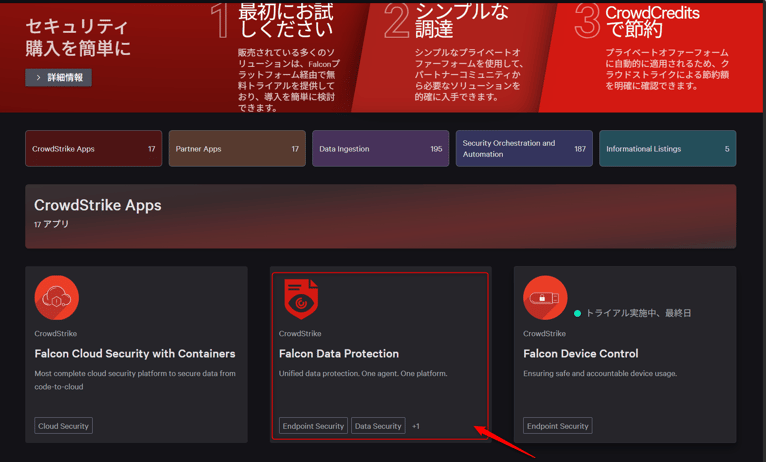This screenshot has height=462, width=766.
Task: Click the Falcon Device Control USB icon
Action: coord(545,297)
